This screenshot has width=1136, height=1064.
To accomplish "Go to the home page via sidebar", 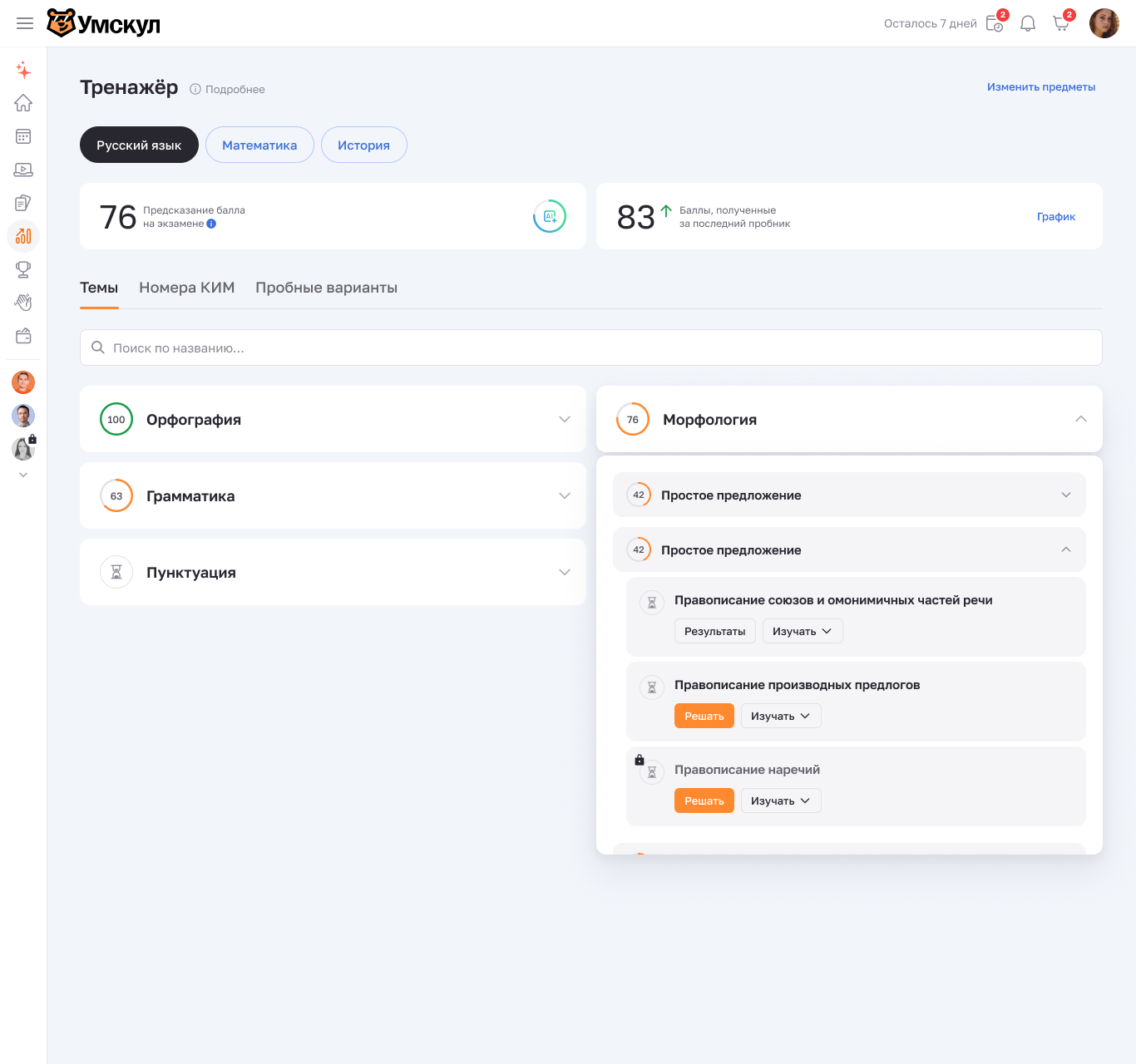I will 23,103.
